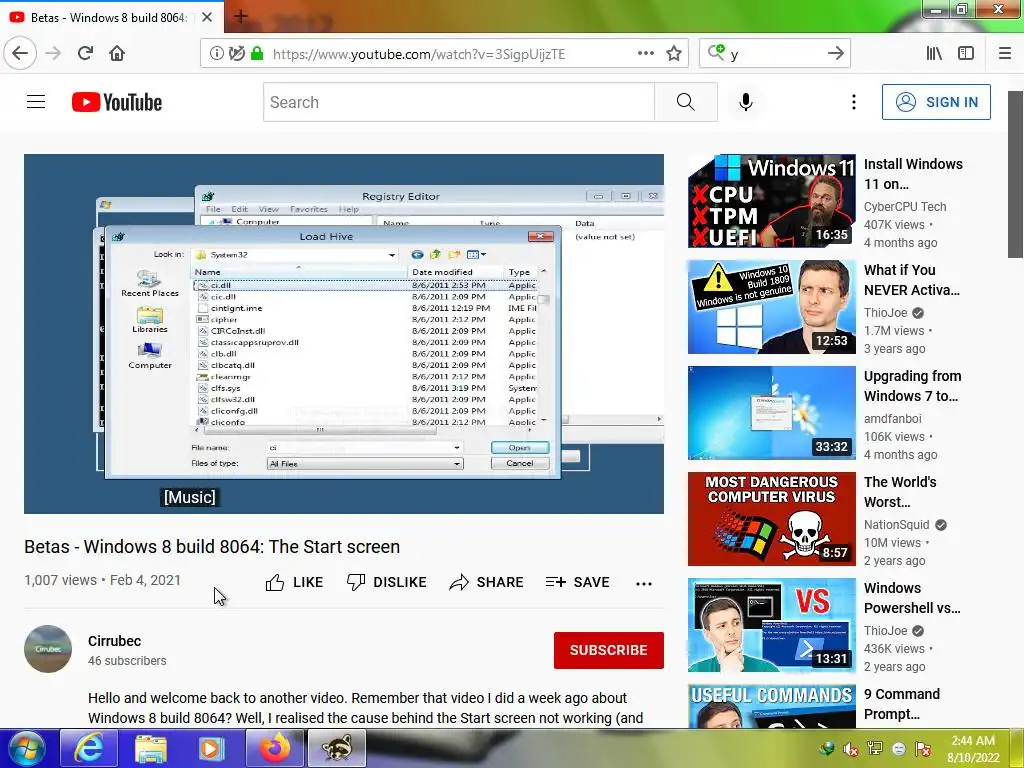Click the browser search box containing y
This screenshot has width=1024, height=768.
click(x=775, y=54)
